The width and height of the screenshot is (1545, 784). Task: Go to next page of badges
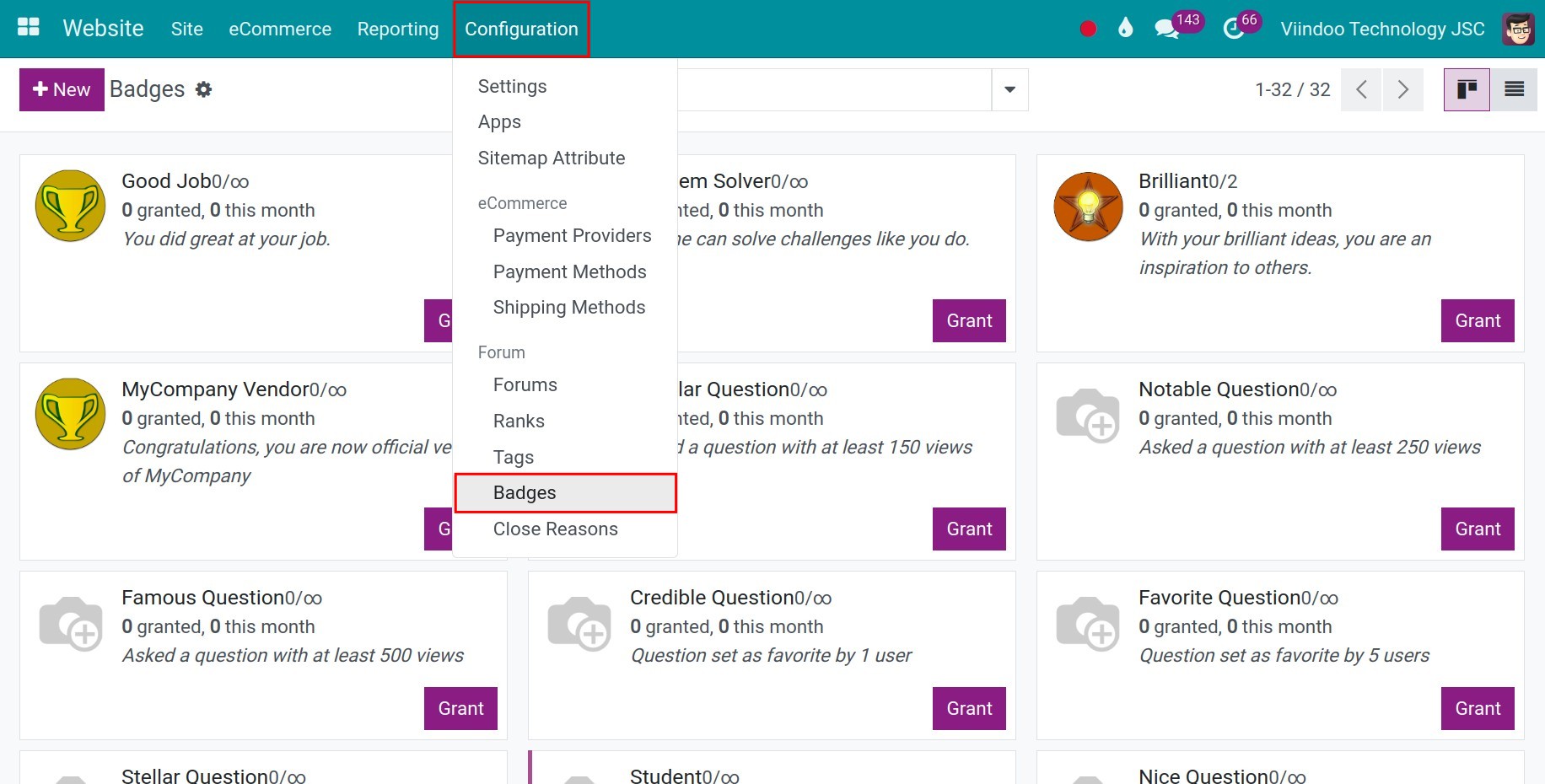pos(1402,89)
